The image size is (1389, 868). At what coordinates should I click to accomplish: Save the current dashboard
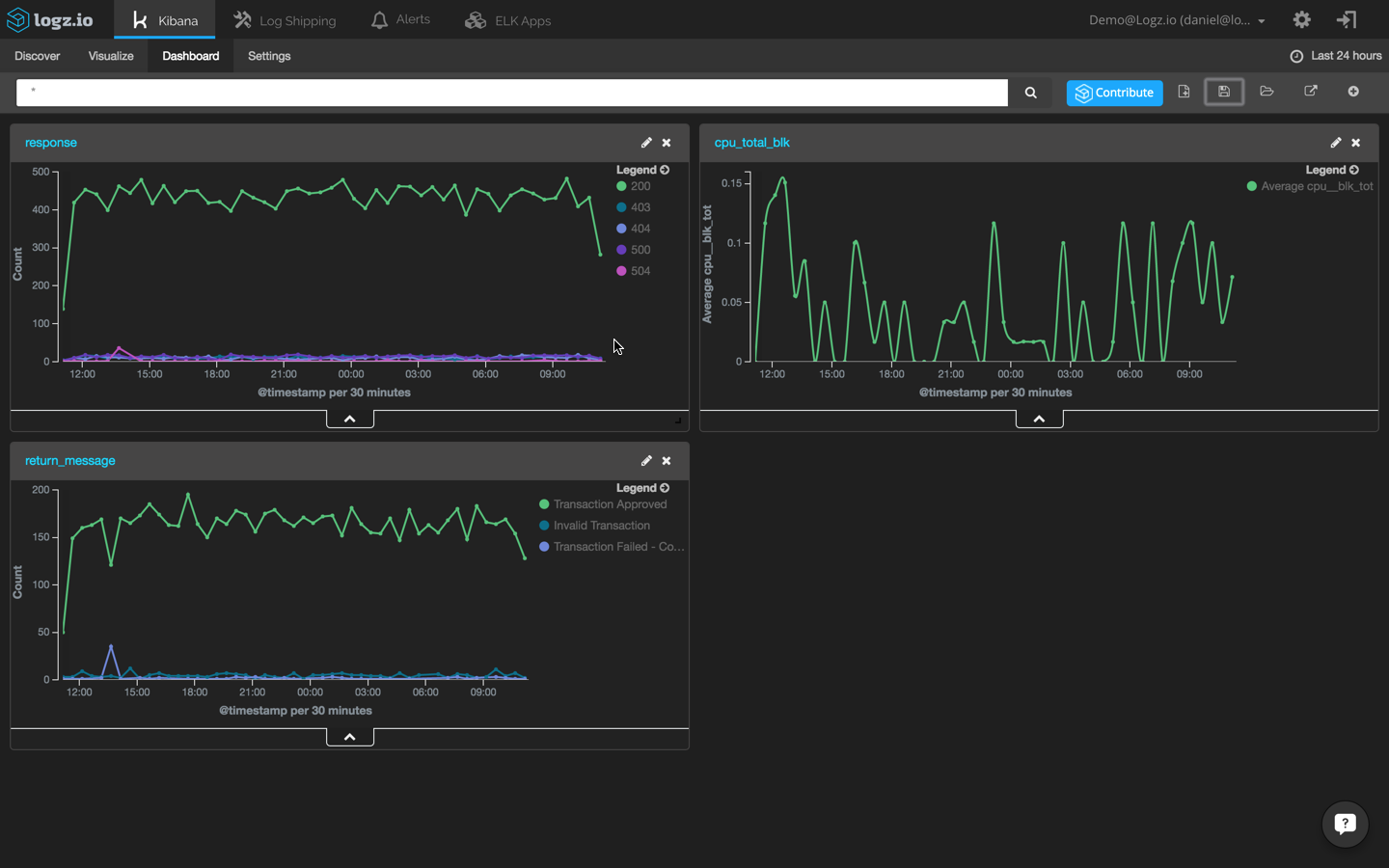coord(1224,92)
